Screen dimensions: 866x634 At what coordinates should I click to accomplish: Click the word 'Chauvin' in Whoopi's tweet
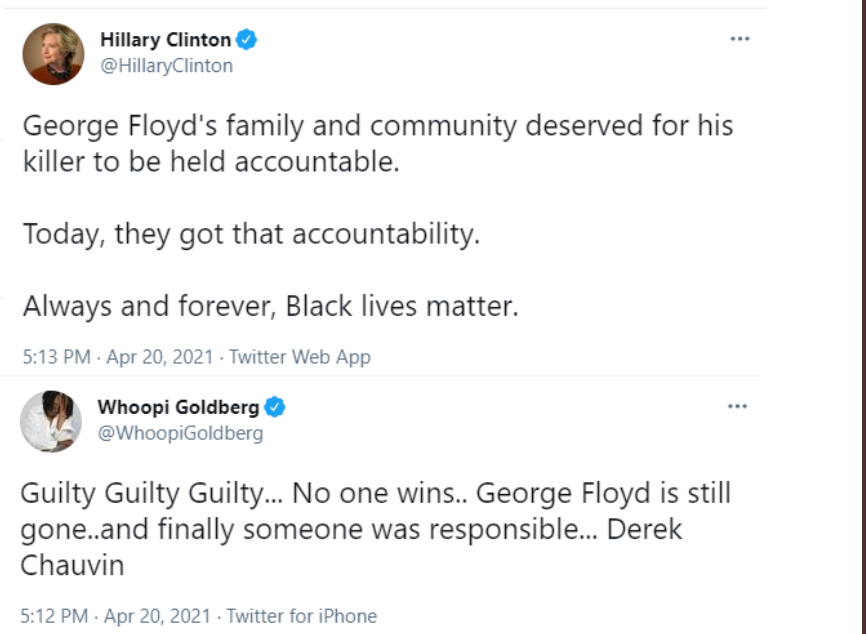[x=72, y=566]
